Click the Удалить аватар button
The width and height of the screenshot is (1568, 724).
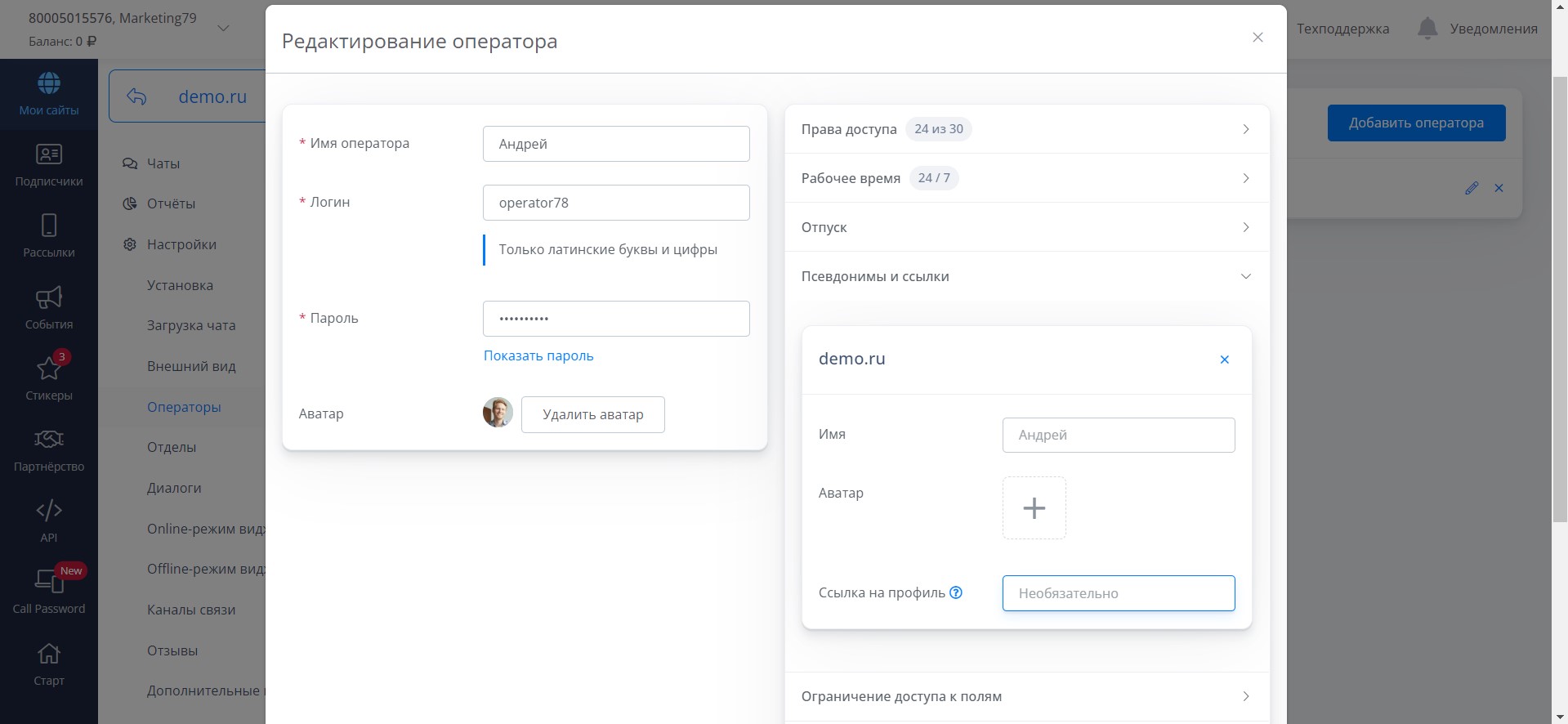[592, 414]
